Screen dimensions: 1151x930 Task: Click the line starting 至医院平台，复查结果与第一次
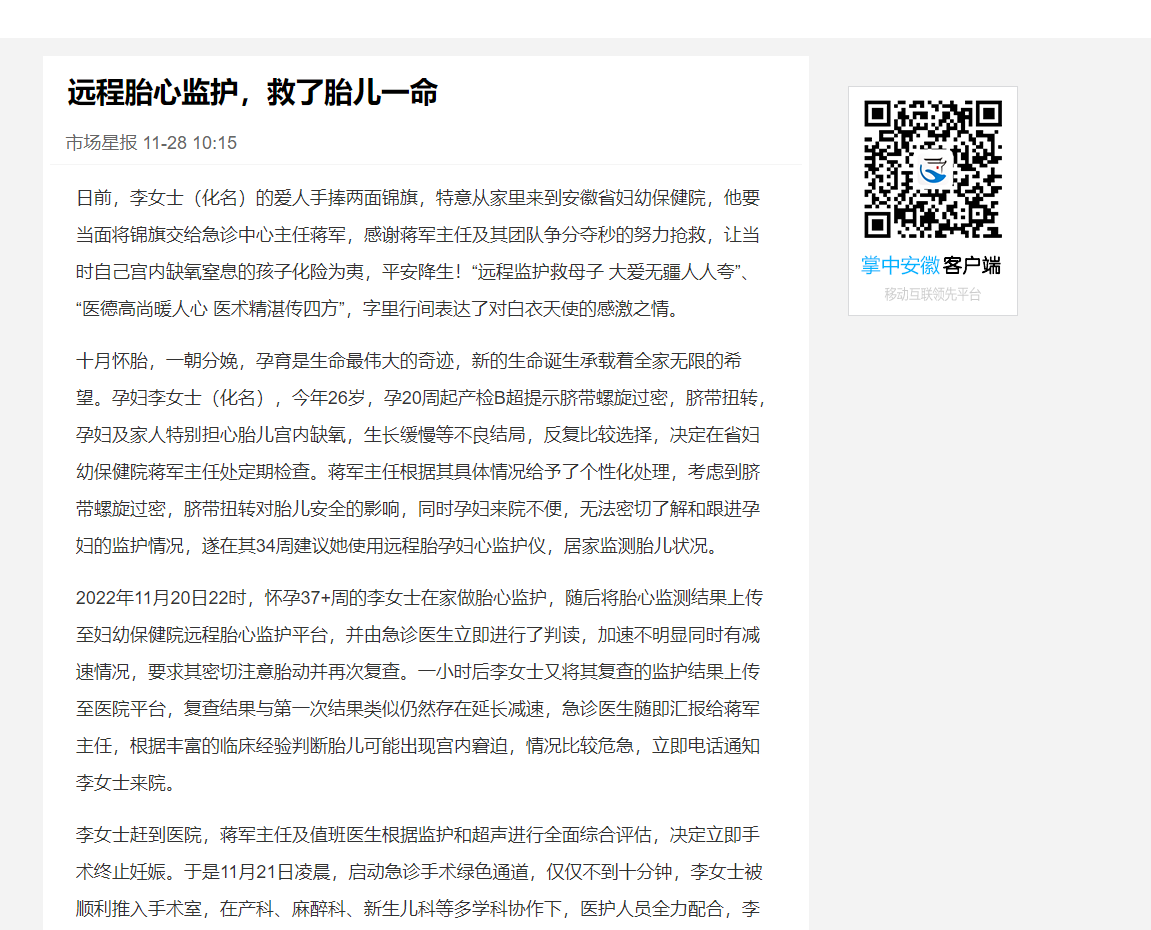pyautogui.click(x=418, y=708)
